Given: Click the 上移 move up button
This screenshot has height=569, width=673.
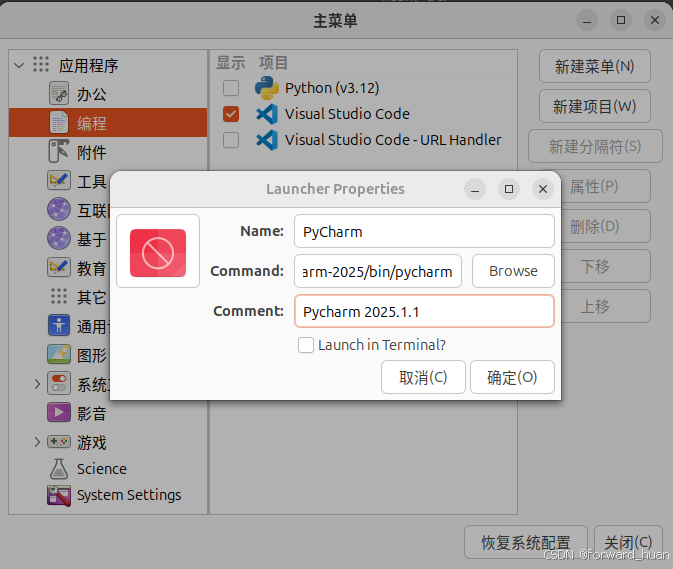Looking at the screenshot, I should click(605, 306).
